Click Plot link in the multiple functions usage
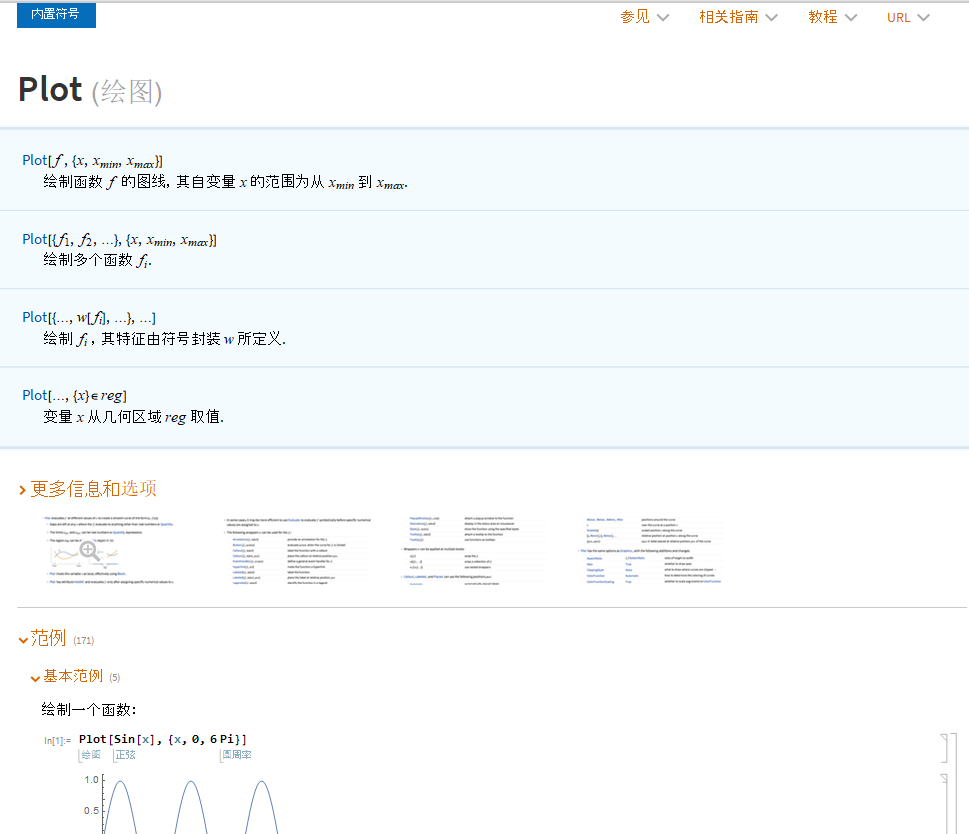This screenshot has width=969, height=834. click(x=35, y=240)
